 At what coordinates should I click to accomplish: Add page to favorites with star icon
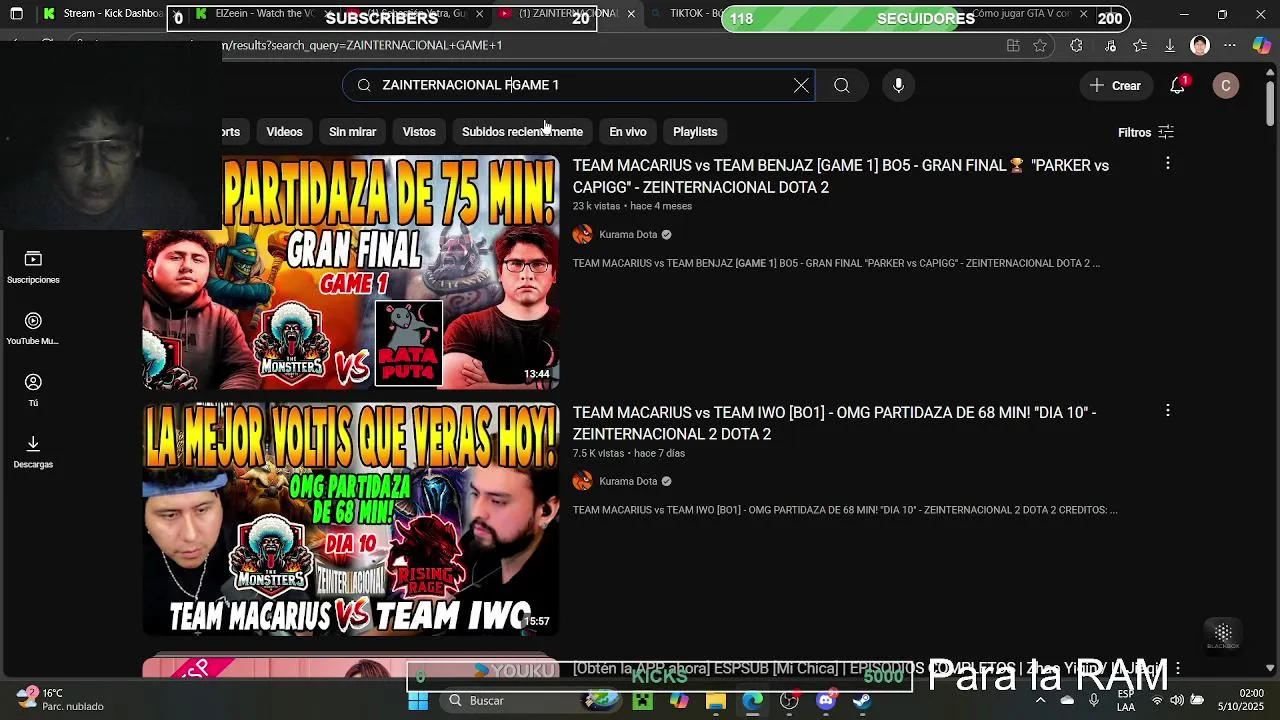(1040, 46)
